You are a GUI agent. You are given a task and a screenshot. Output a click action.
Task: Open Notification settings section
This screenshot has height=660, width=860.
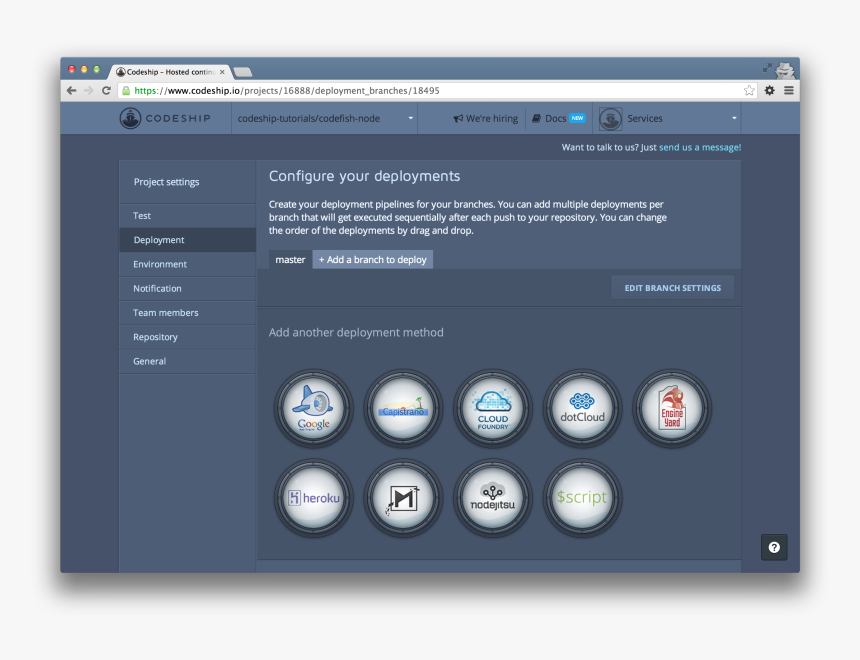tap(188, 289)
